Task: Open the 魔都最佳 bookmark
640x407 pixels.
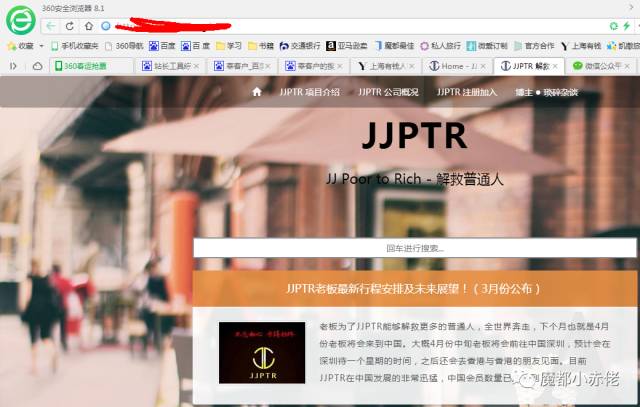Action: coord(394,46)
